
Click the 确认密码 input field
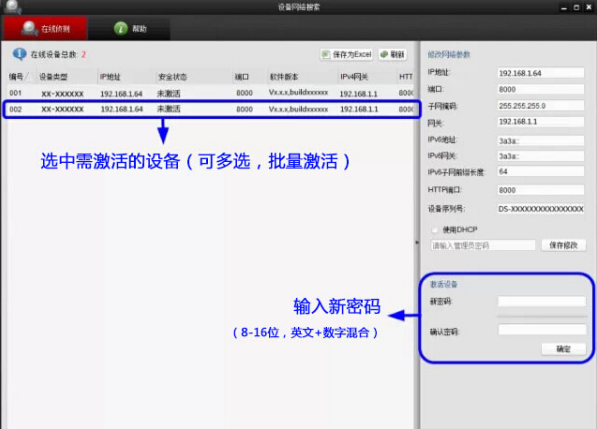[x=541, y=330]
